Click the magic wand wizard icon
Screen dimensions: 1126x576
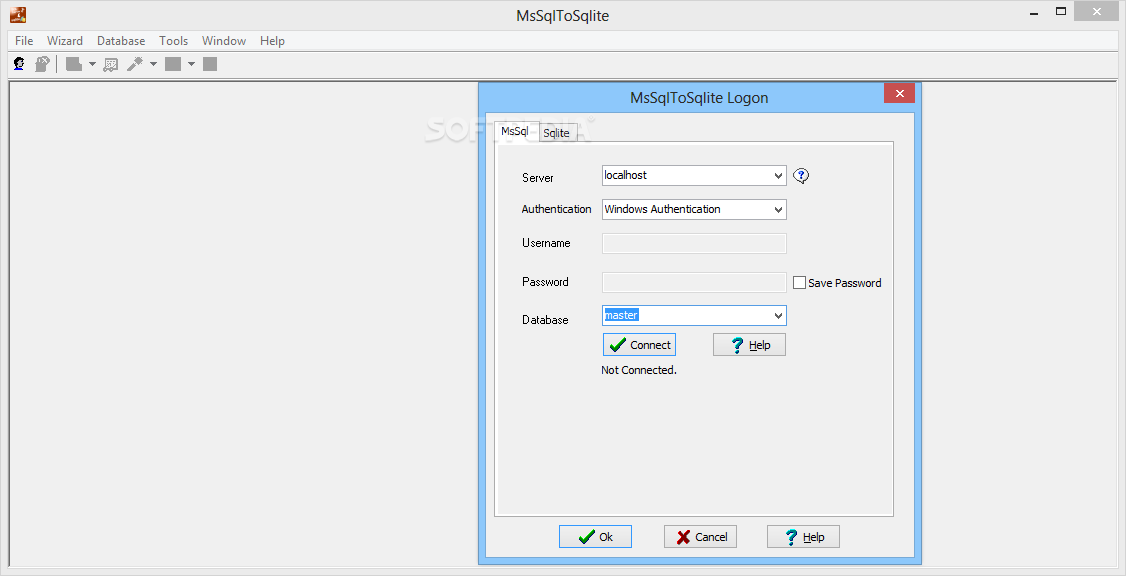point(134,64)
